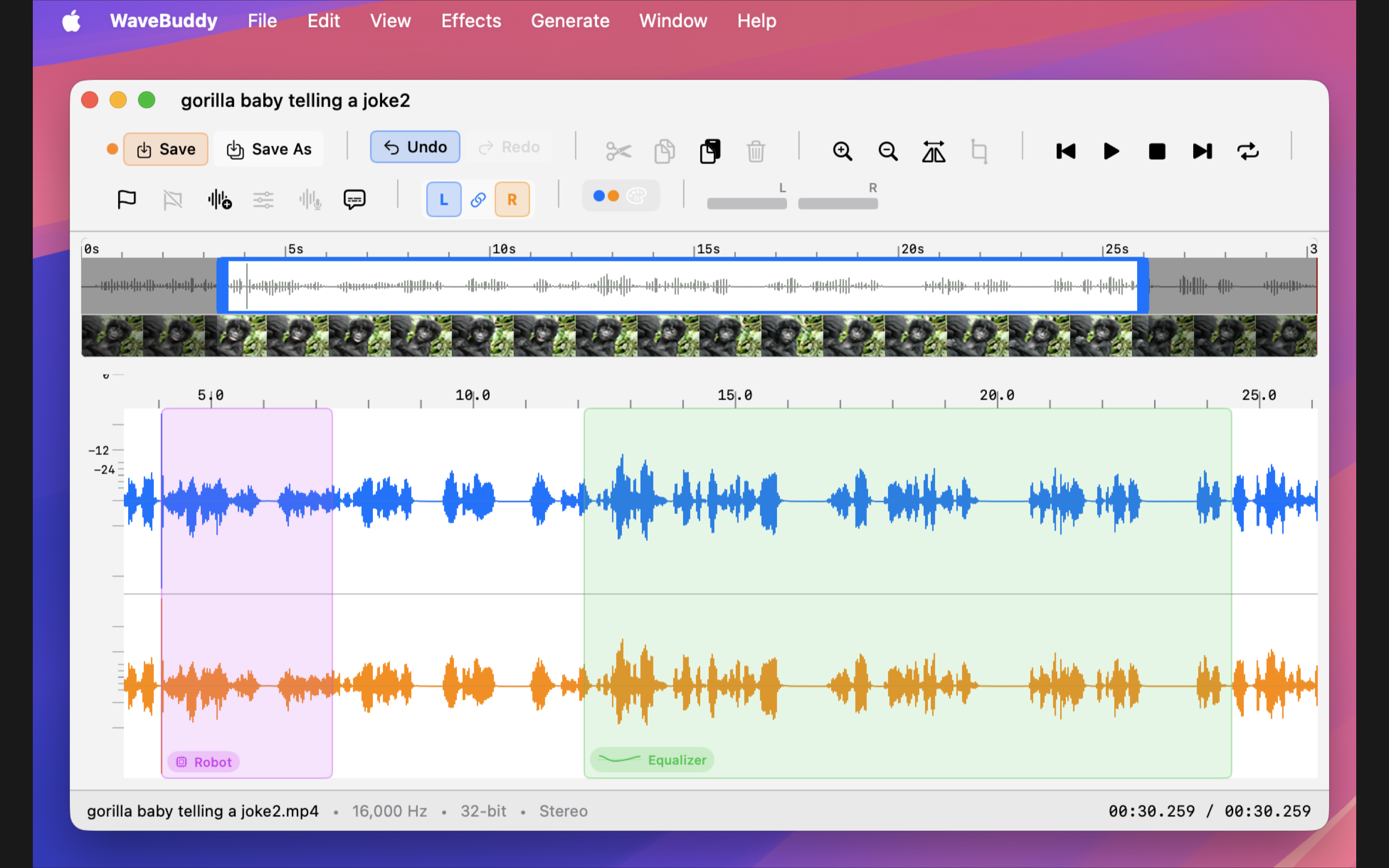This screenshot has height=868, width=1389.
Task: Open the captions speech bubble icon
Action: click(354, 199)
